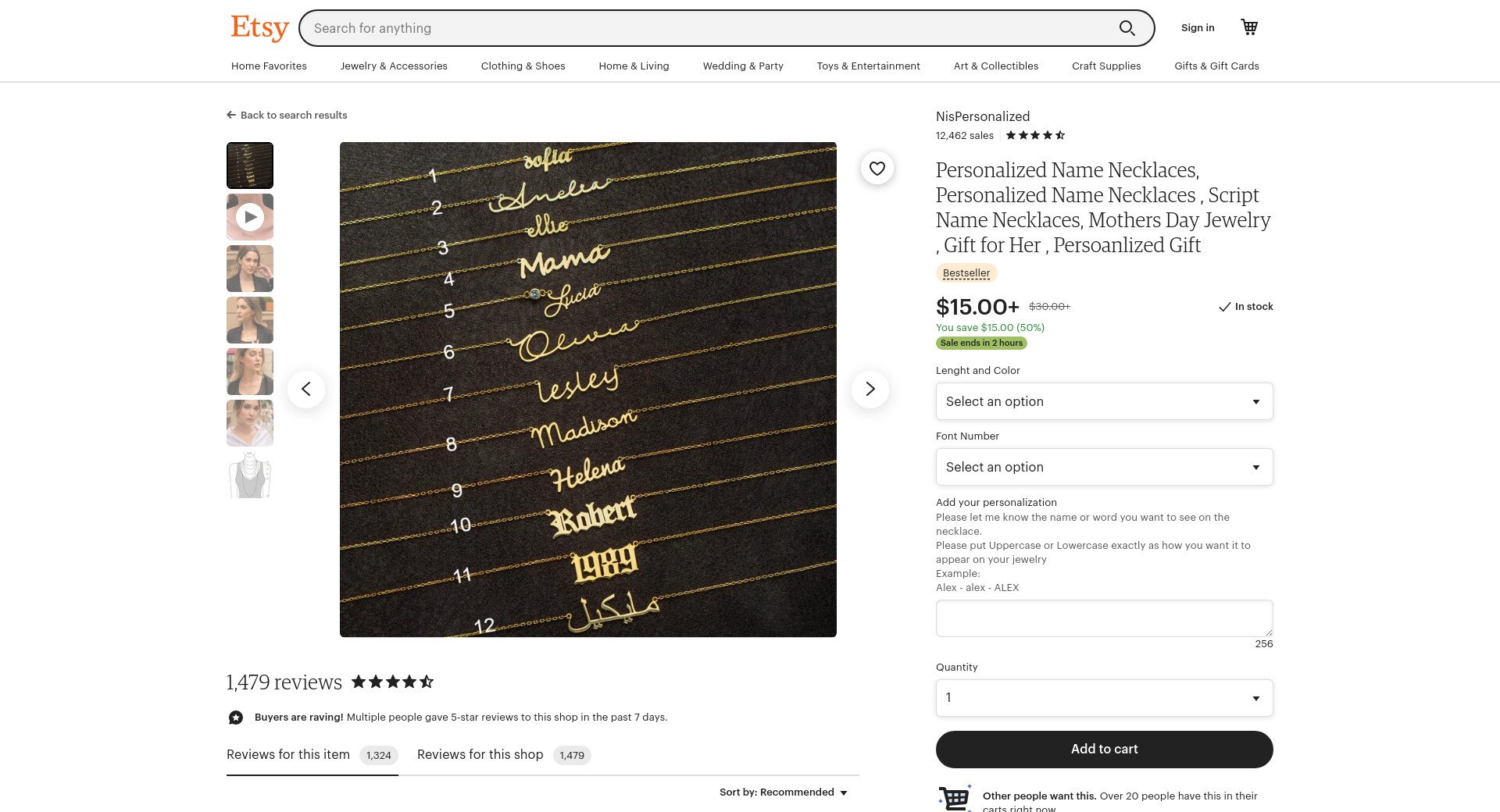The height and width of the screenshot is (812, 1500).
Task: Play the product video thumbnail
Action: point(250,217)
